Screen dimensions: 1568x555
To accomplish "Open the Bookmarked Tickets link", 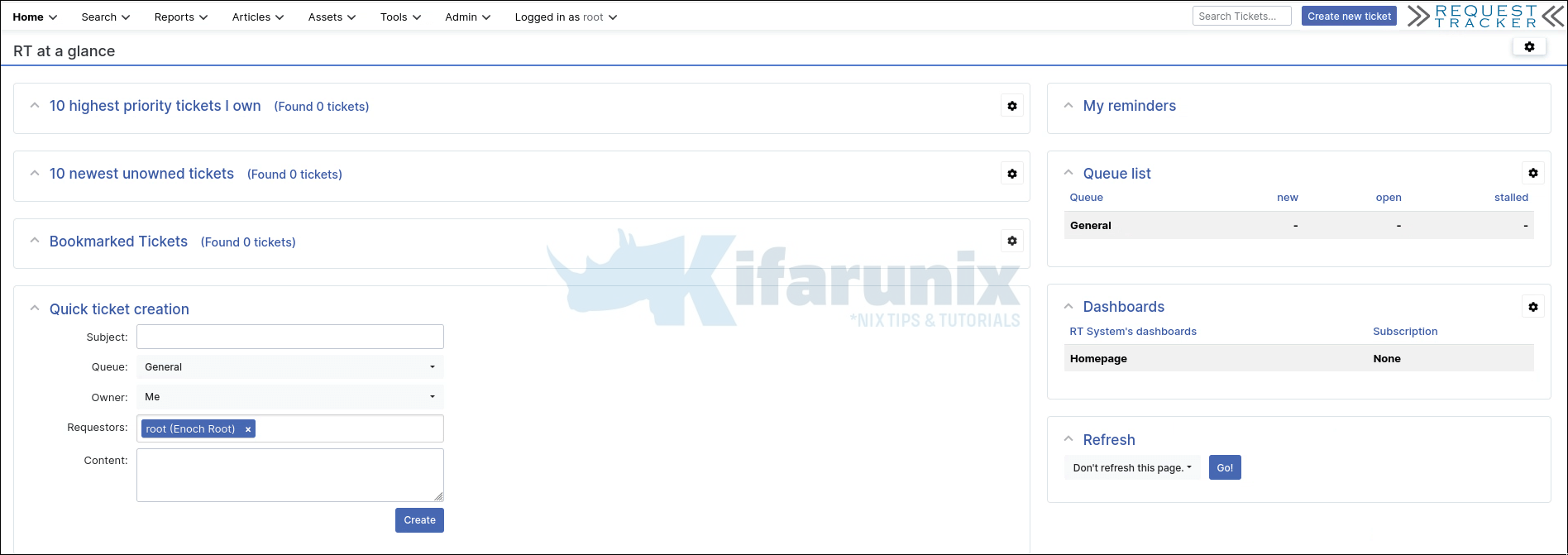I will (118, 242).
